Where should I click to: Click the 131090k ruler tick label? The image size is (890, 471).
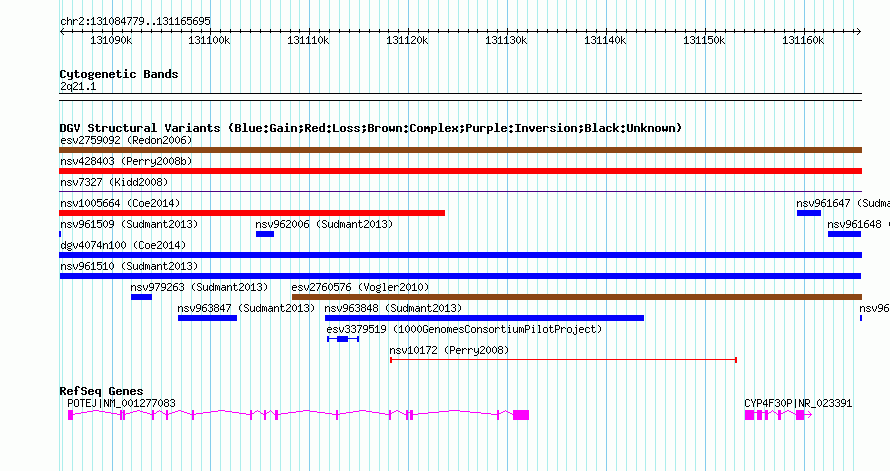[111, 40]
